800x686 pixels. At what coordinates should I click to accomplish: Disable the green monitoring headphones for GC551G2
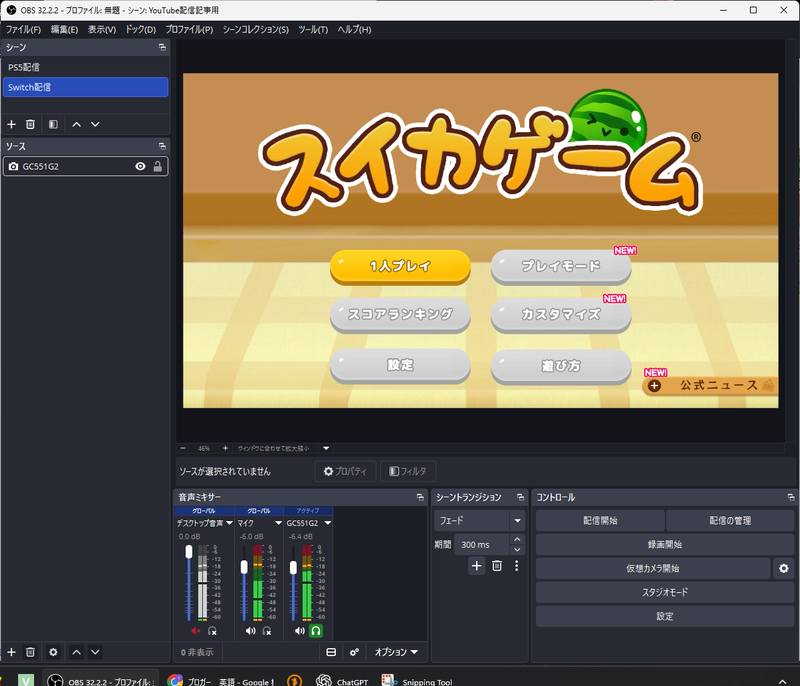316,631
